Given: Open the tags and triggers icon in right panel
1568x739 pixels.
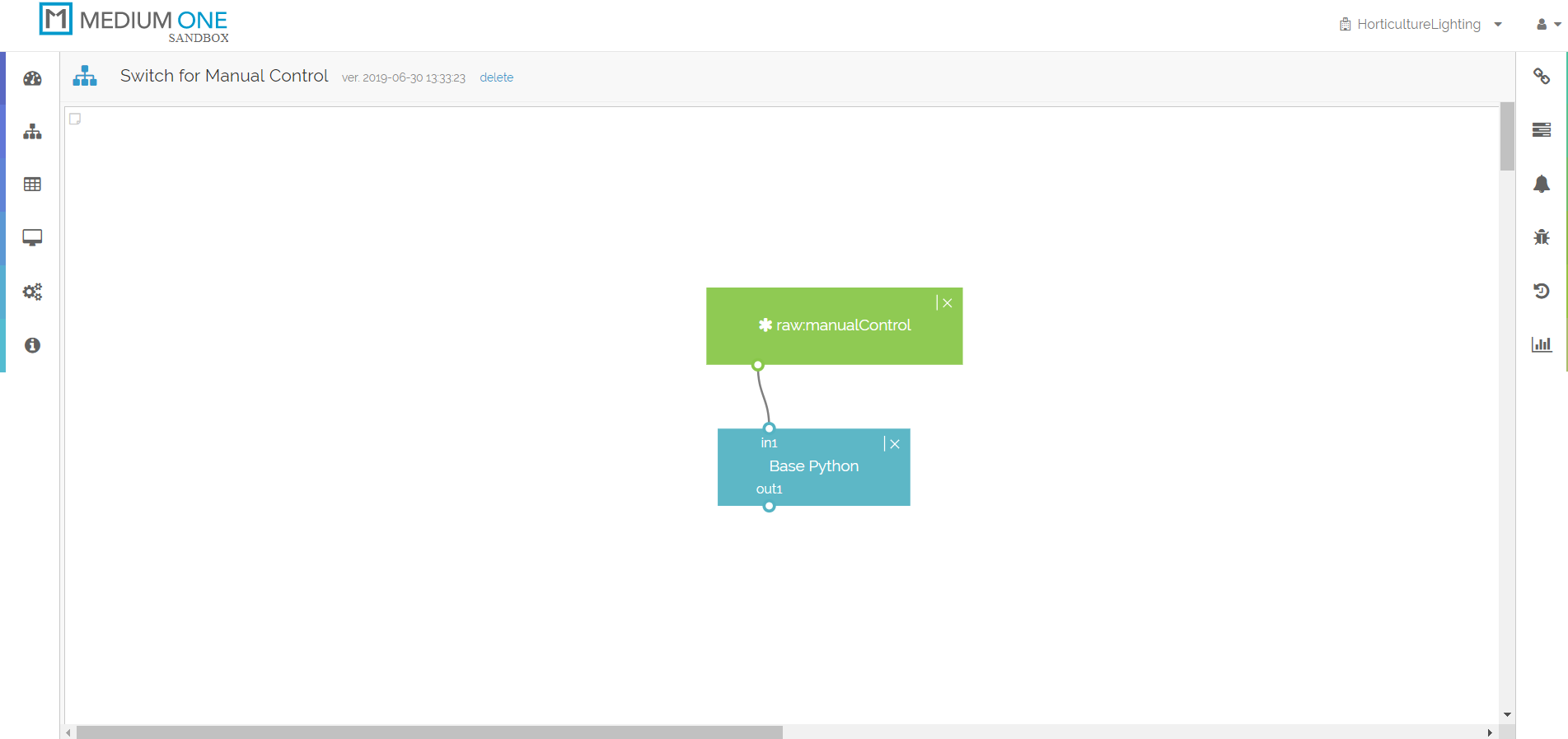Looking at the screenshot, I should click(1541, 77).
